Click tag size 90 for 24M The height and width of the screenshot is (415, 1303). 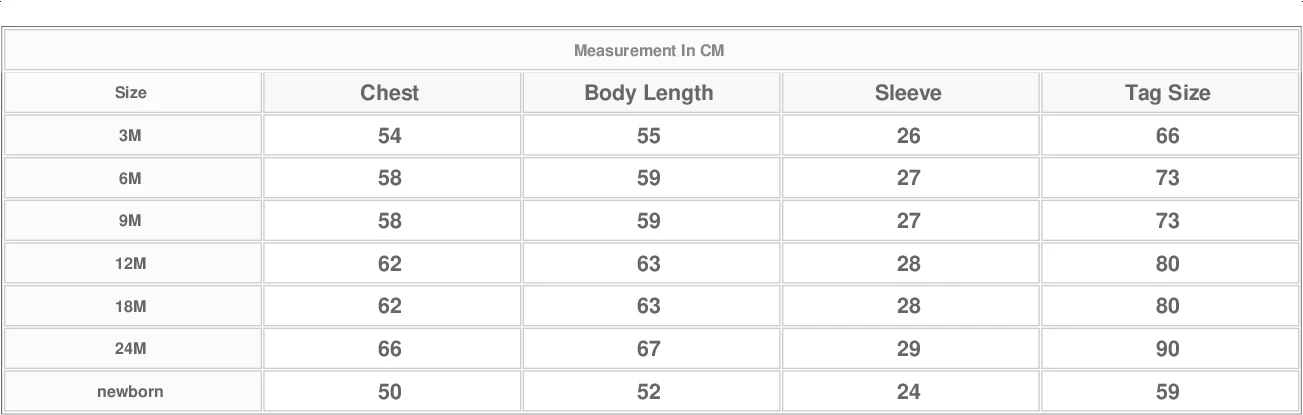tap(1167, 349)
